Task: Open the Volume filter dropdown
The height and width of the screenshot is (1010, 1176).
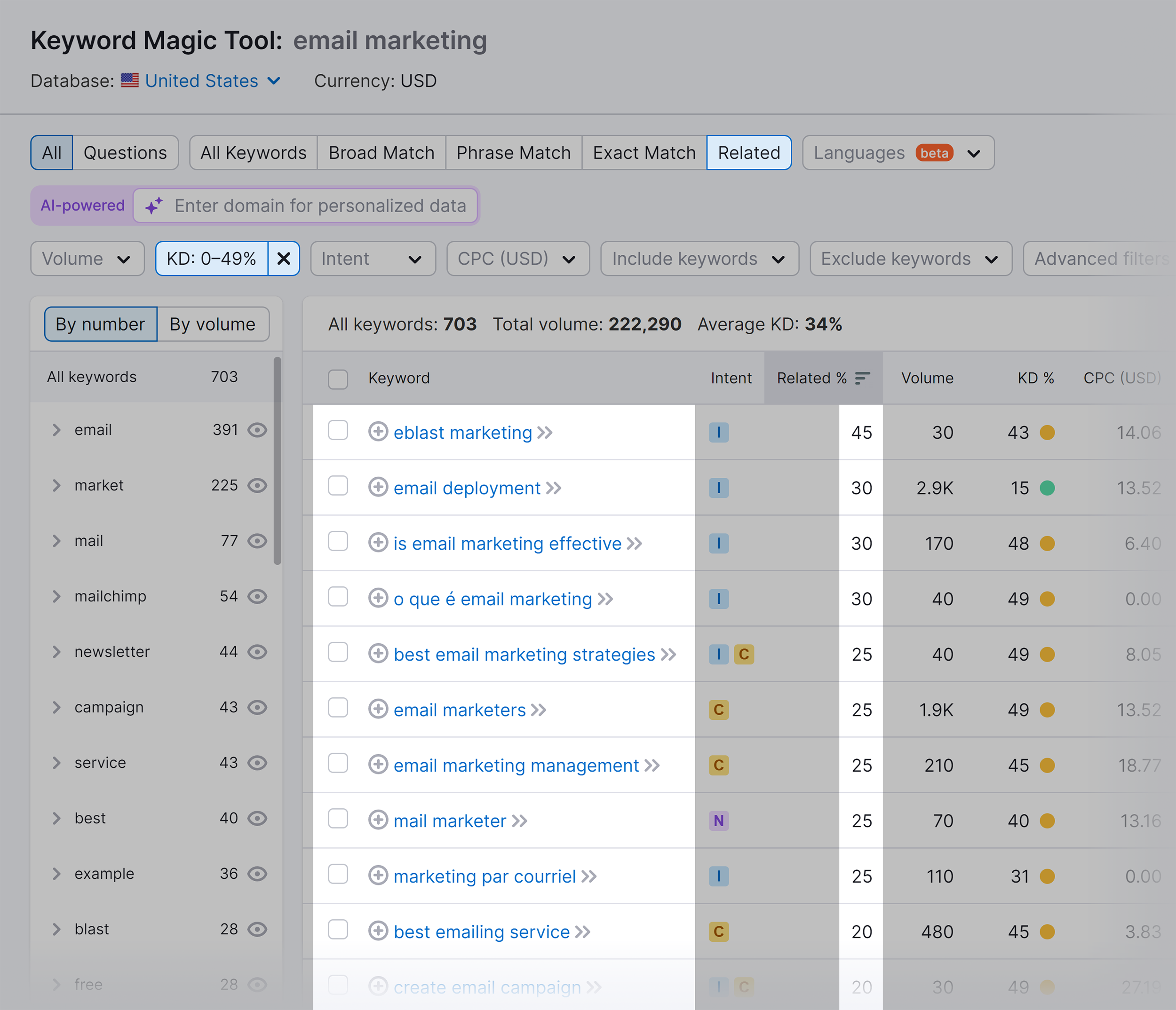Action: click(86, 259)
